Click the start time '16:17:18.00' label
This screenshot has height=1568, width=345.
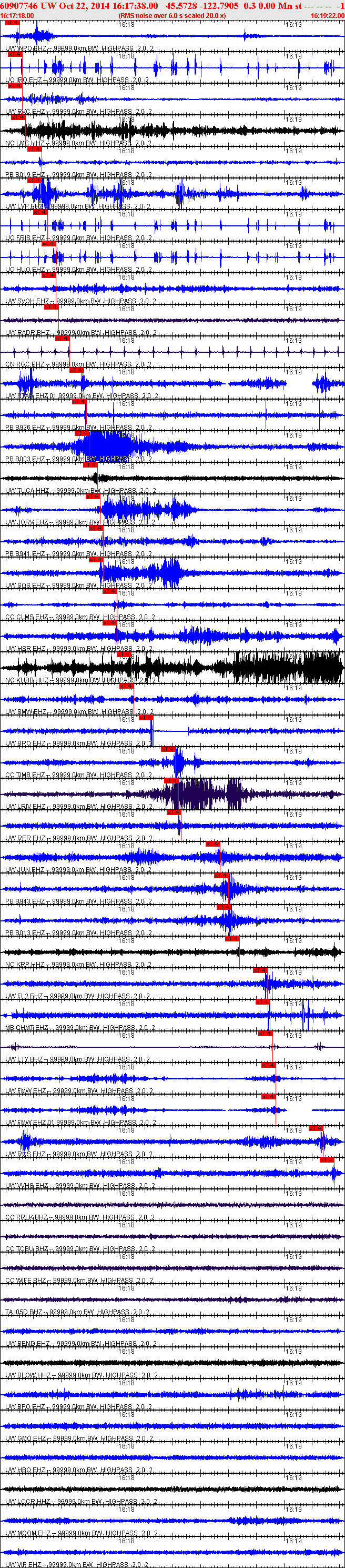[x=17, y=16]
